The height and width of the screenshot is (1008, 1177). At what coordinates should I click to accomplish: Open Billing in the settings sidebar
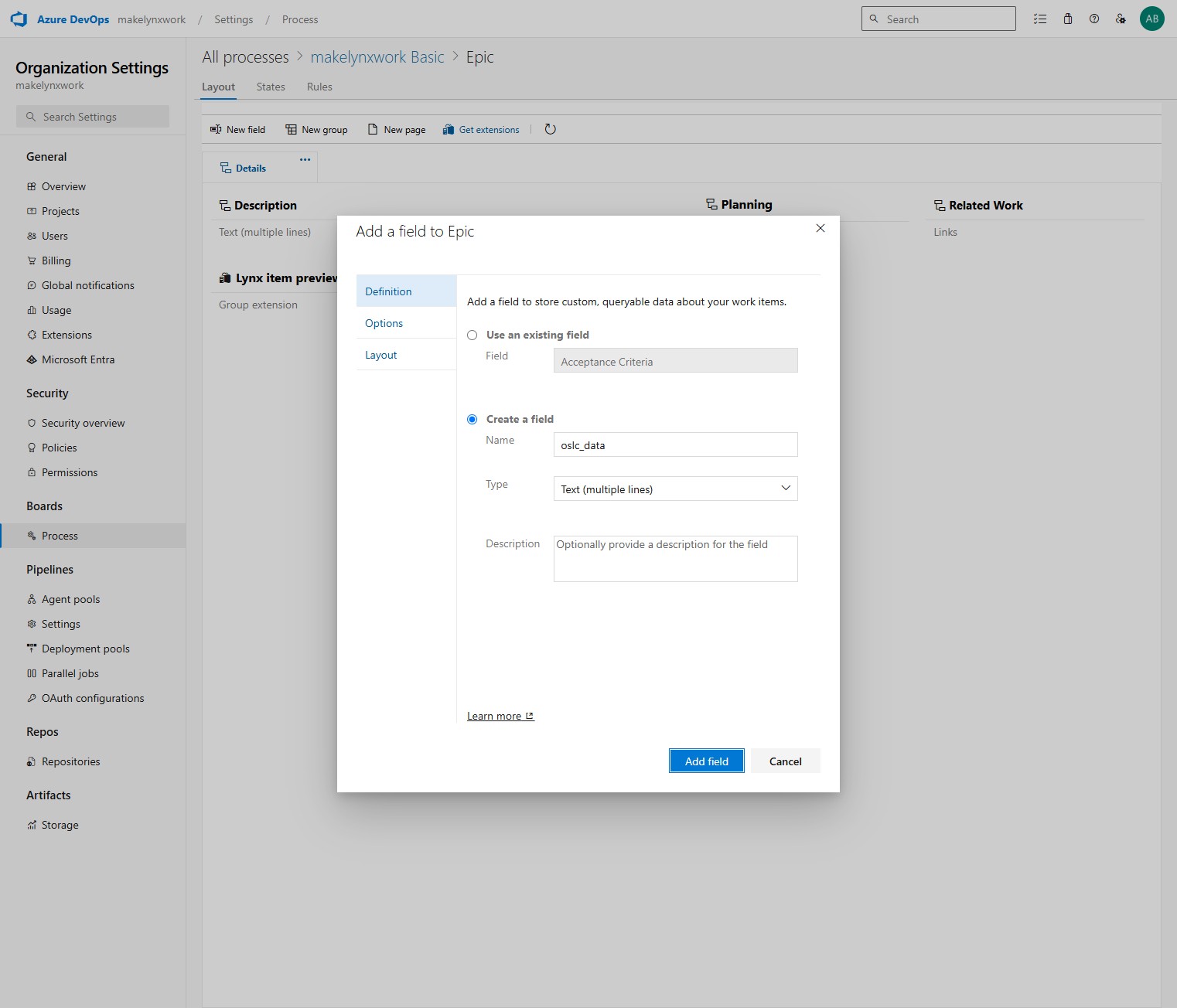point(93,261)
